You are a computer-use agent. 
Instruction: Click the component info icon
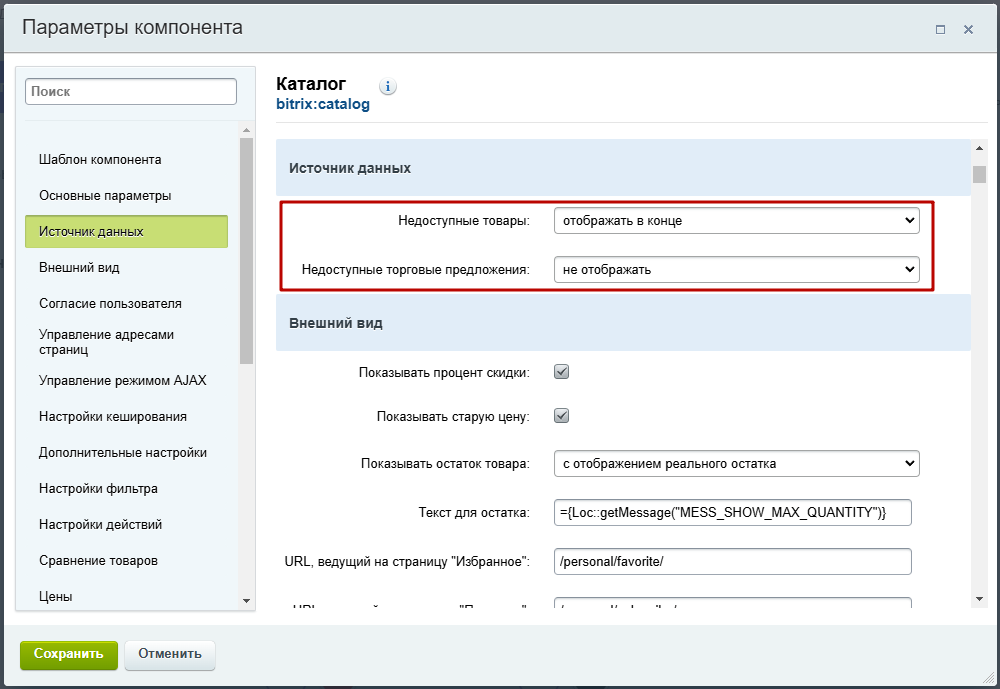(387, 86)
